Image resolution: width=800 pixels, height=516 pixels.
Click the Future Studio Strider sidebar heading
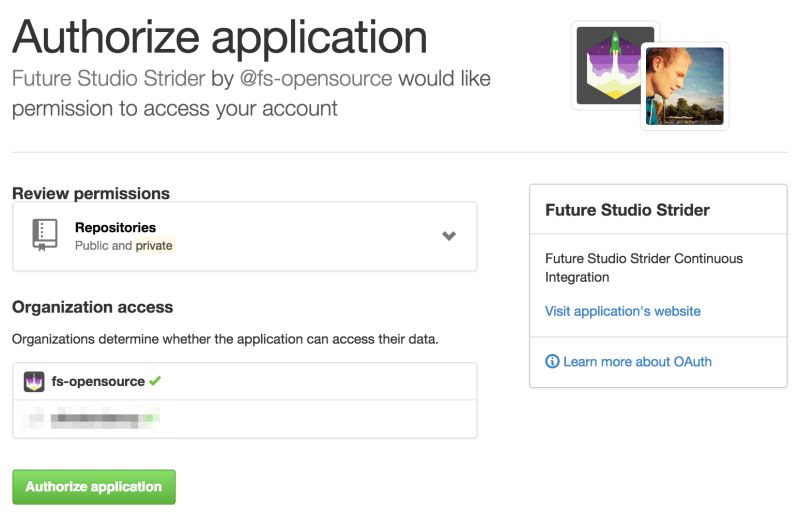627,210
